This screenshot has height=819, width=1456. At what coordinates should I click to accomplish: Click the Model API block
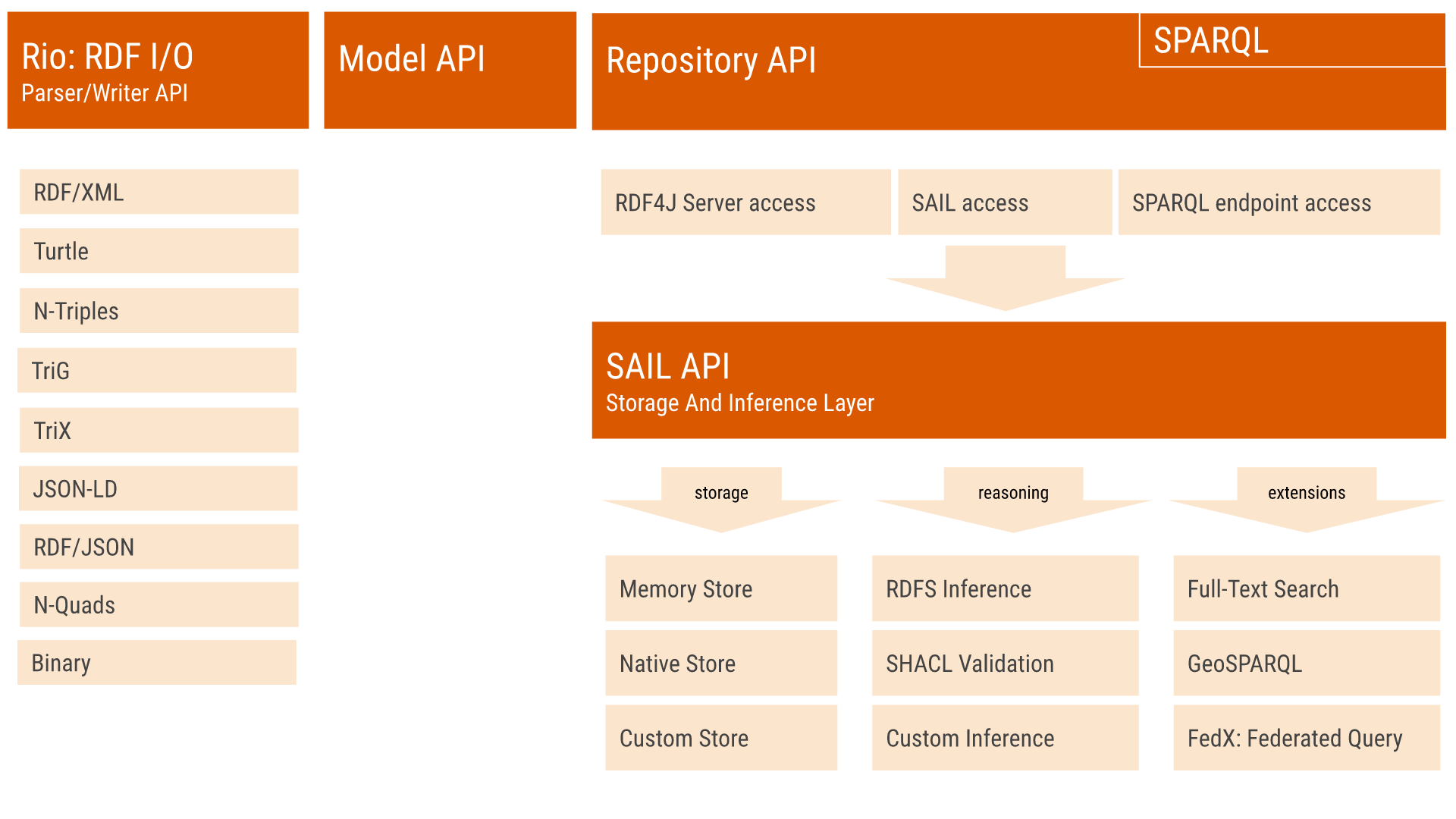(450, 68)
